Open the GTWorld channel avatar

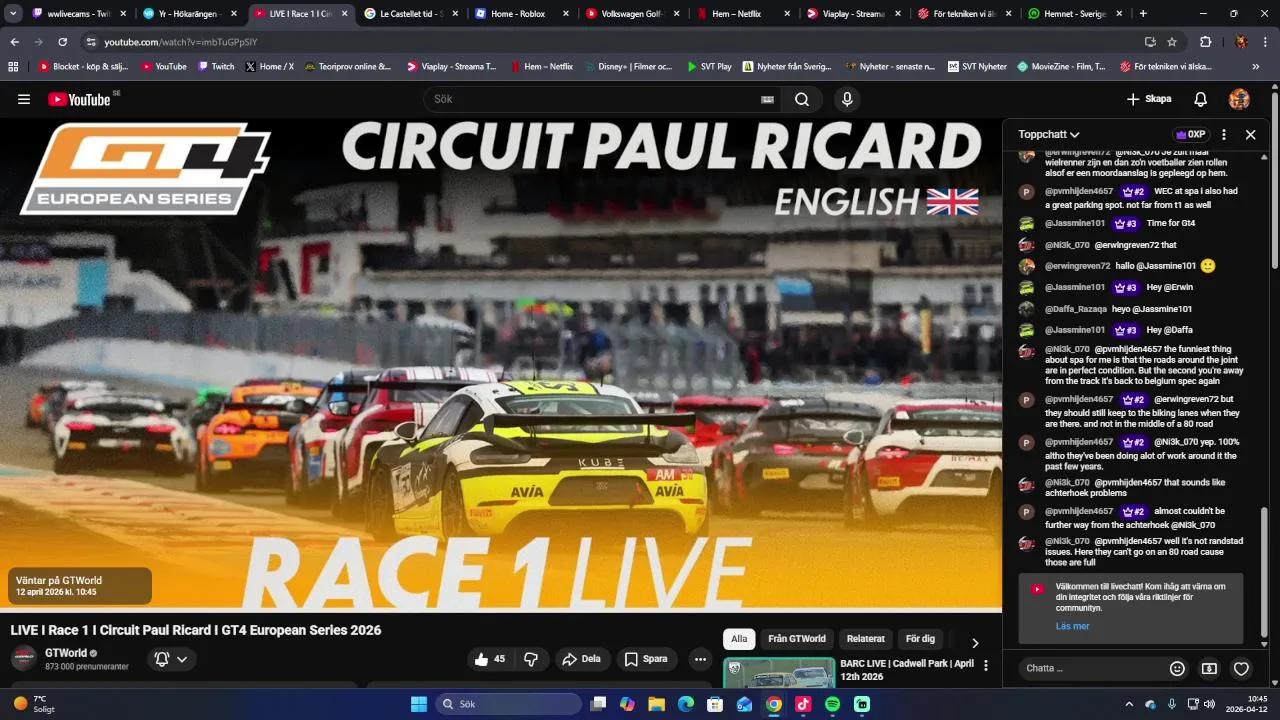24,658
